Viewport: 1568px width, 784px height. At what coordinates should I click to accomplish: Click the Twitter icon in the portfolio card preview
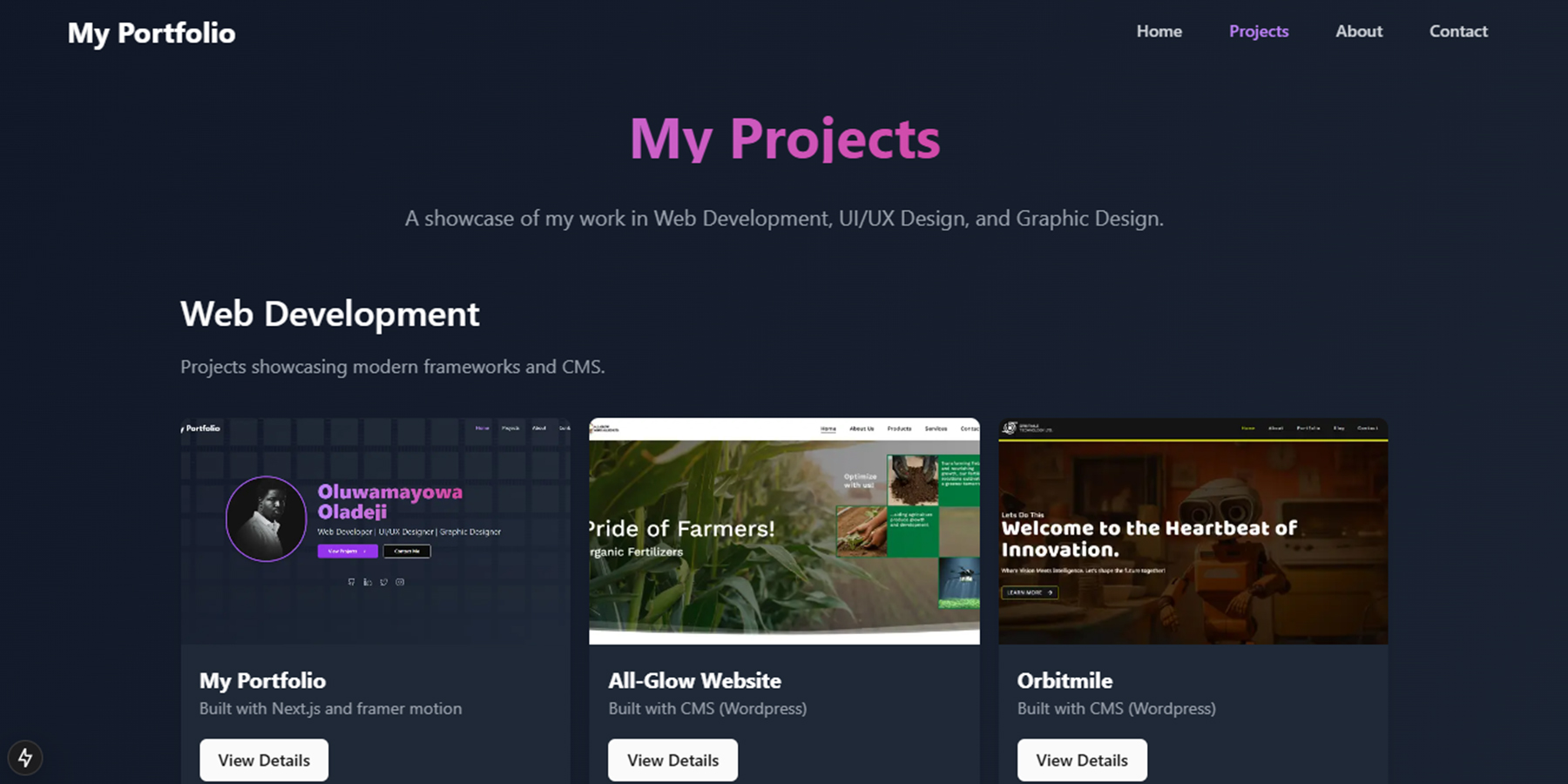tap(383, 582)
